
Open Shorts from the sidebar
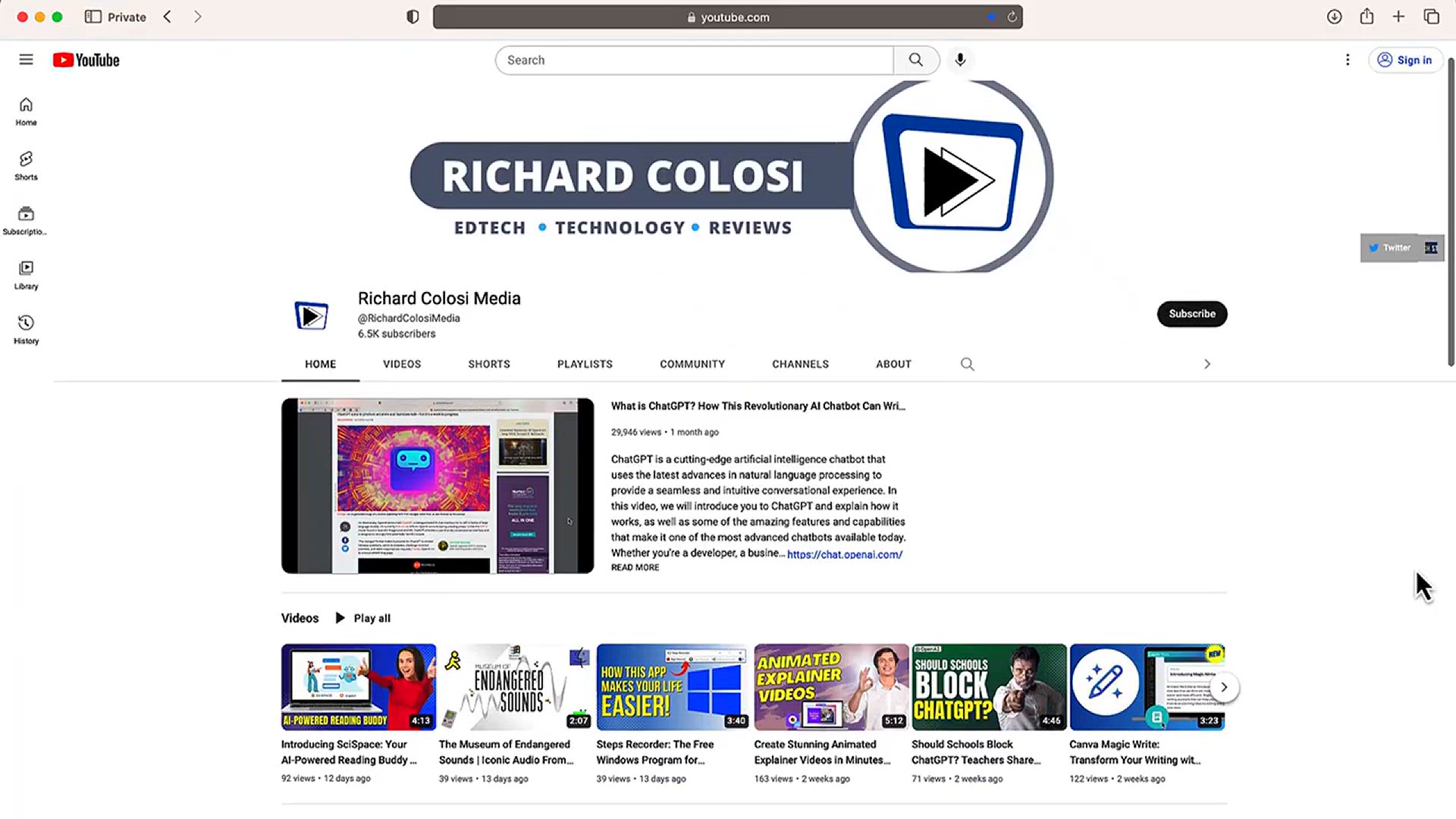coord(26,166)
